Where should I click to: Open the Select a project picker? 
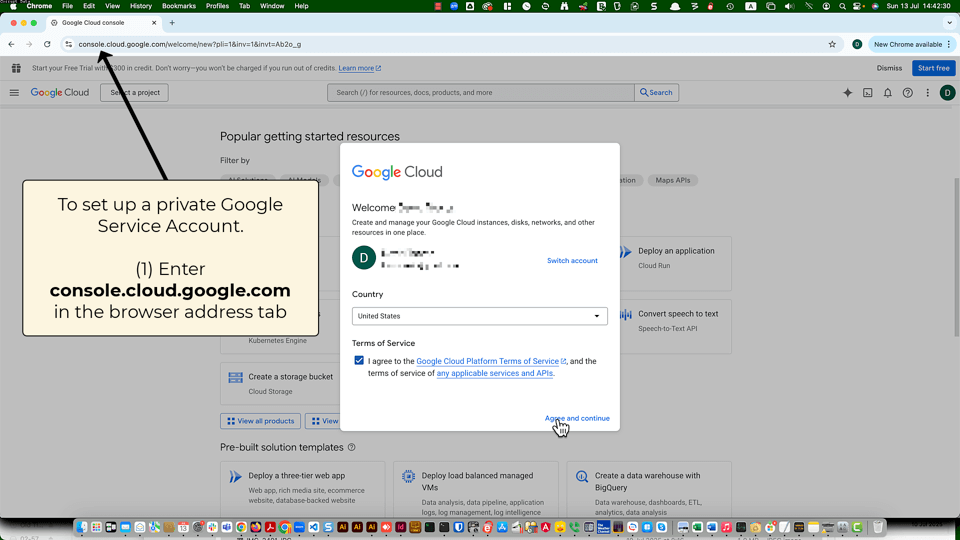pos(135,92)
